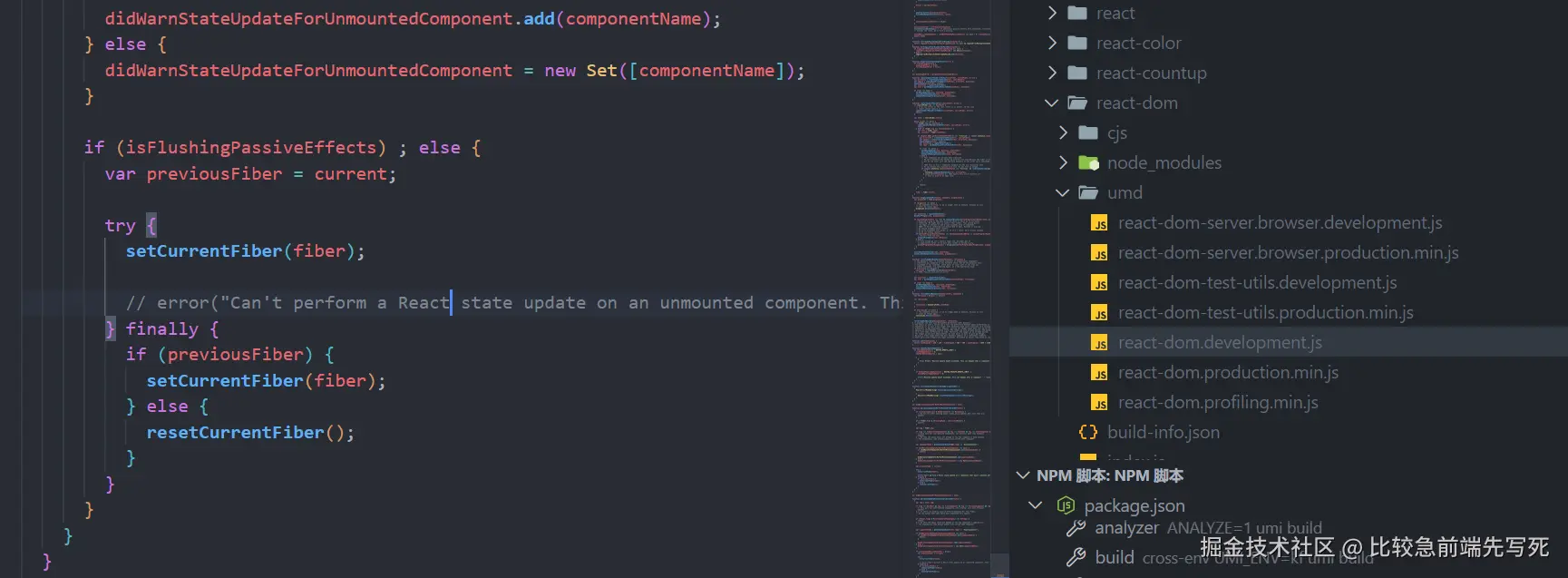This screenshot has height=578, width=1568.
Task: Expand the react-color folder chevron
Action: [1052, 43]
